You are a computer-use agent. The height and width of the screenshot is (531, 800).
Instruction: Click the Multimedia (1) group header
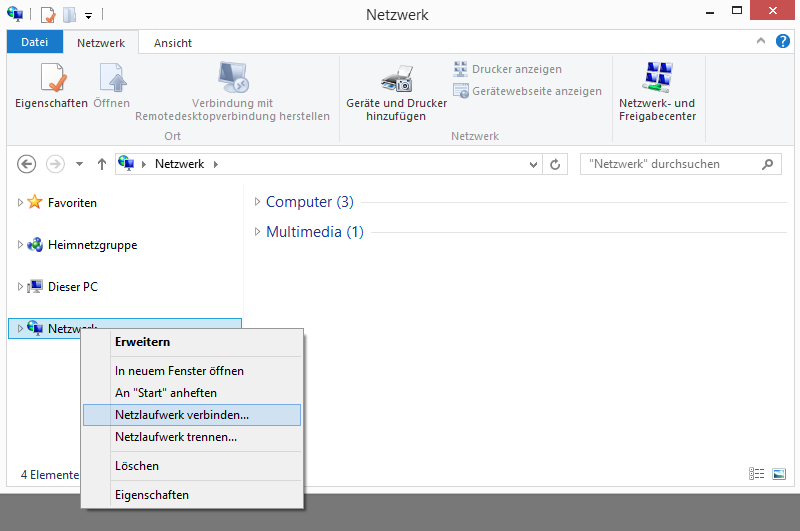(315, 232)
